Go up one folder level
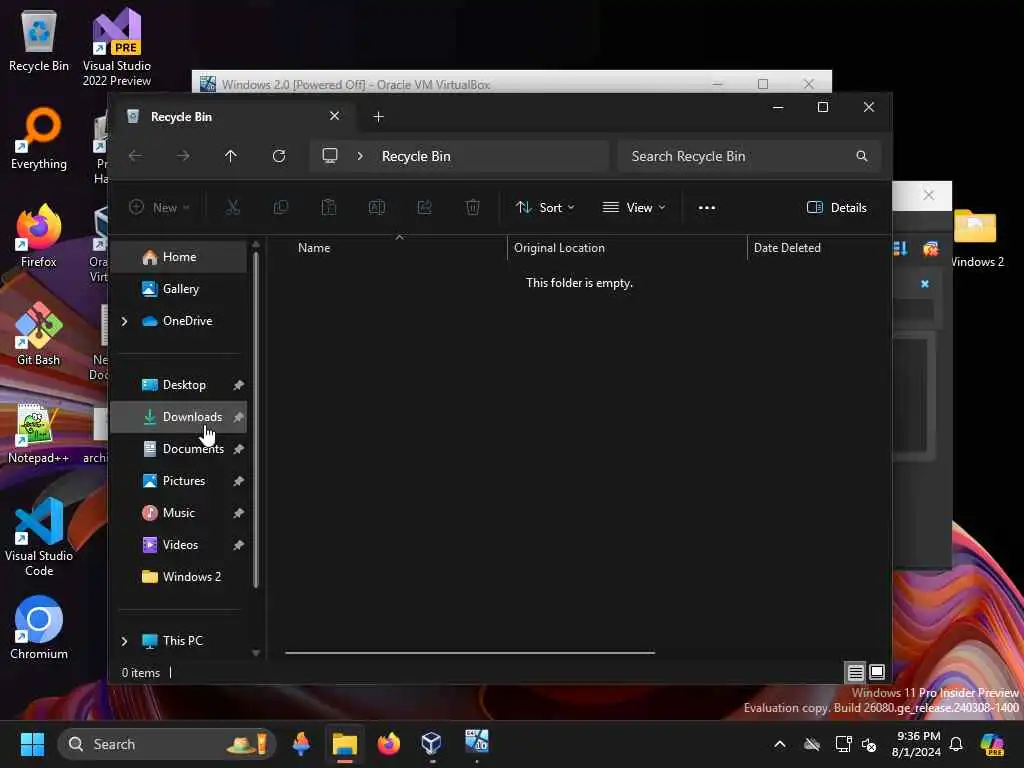 (231, 156)
